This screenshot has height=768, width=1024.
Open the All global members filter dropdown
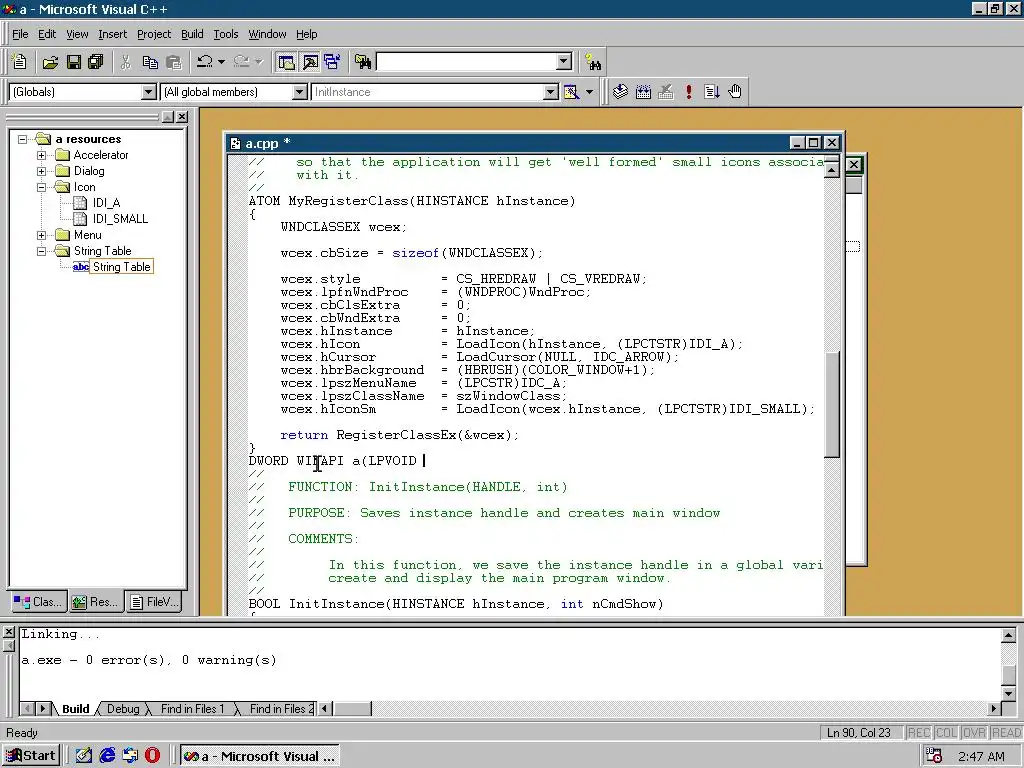click(x=300, y=92)
